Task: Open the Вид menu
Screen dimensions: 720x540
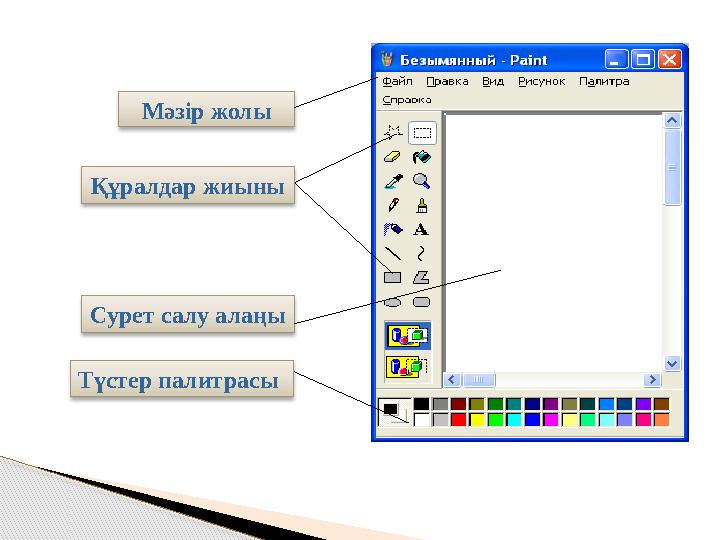Action: (x=493, y=81)
